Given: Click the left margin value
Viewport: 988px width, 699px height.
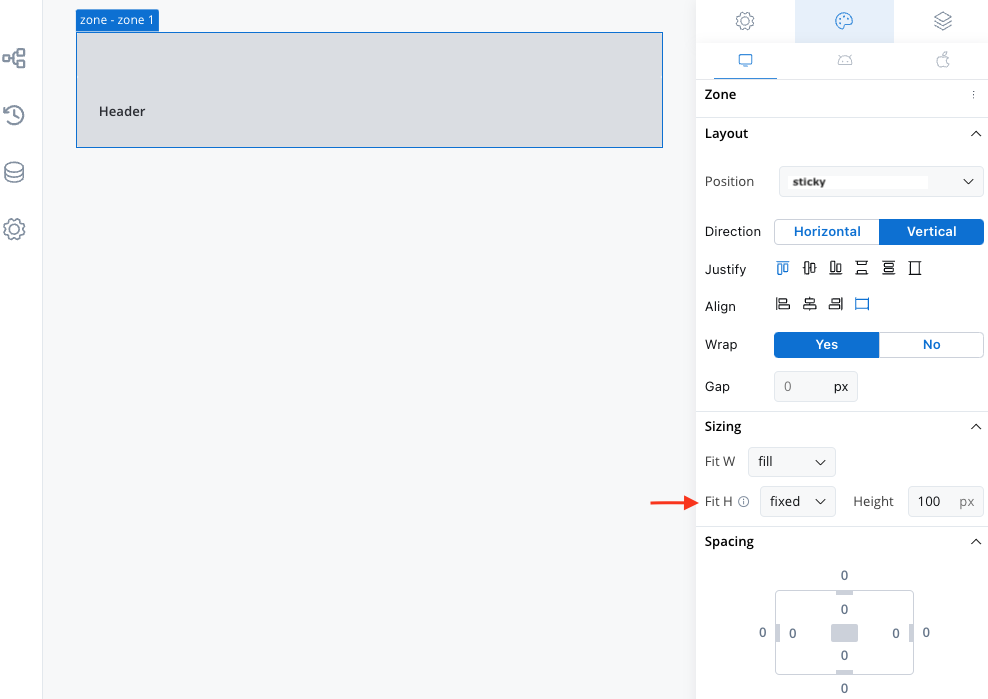Looking at the screenshot, I should (x=762, y=633).
